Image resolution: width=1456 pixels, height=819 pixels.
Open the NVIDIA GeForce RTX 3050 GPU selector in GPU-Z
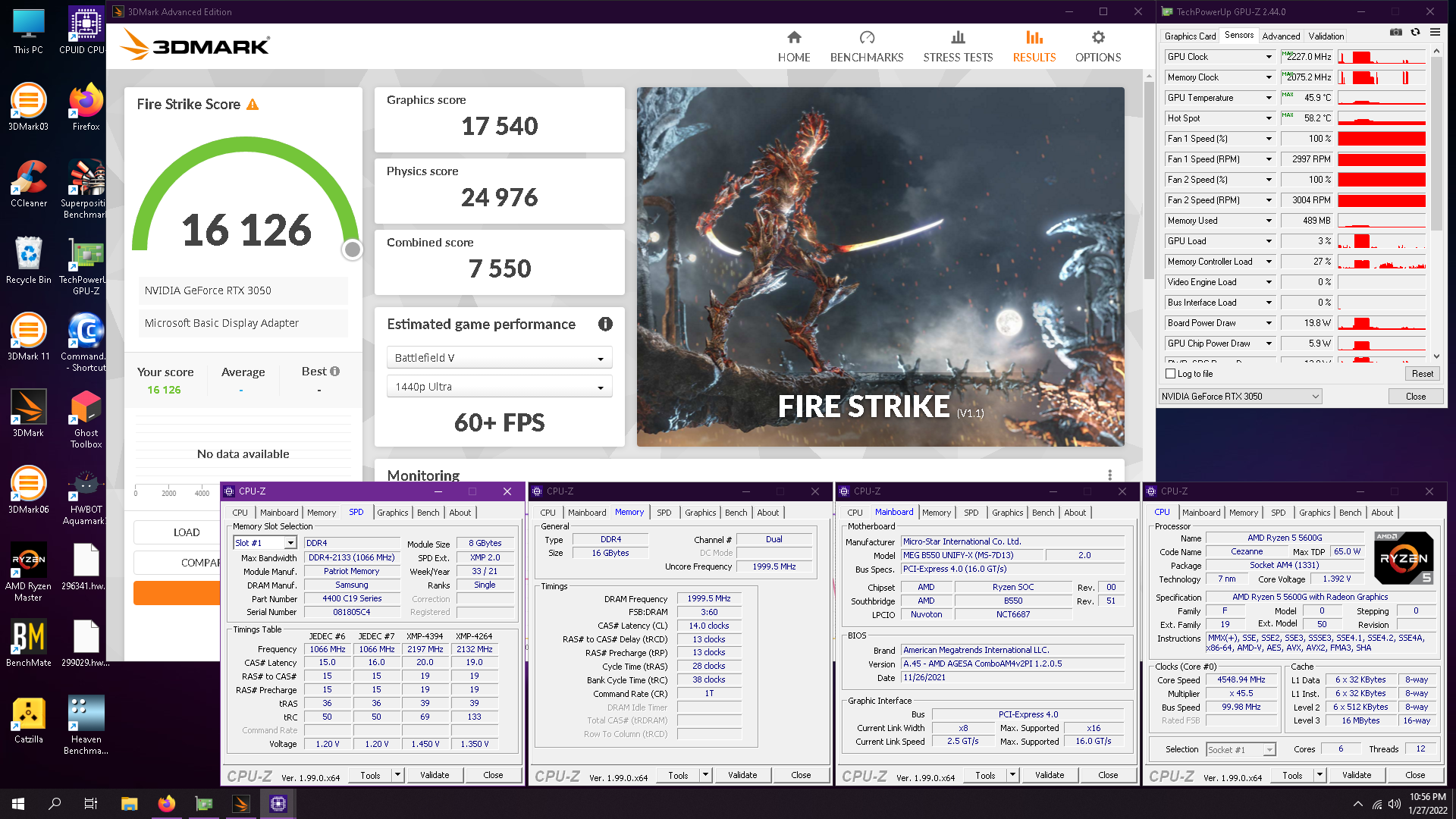[1241, 397]
